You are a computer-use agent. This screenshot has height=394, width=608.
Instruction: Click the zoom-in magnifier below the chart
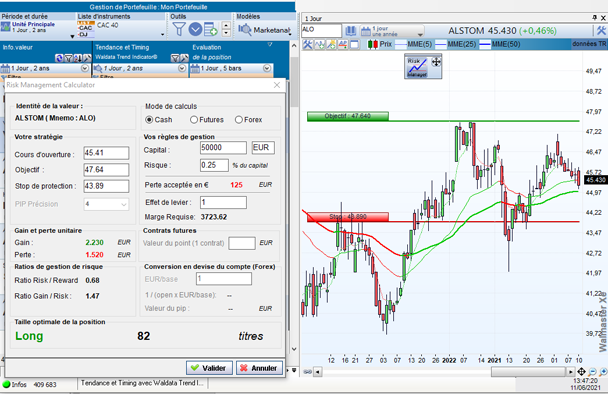603,372
